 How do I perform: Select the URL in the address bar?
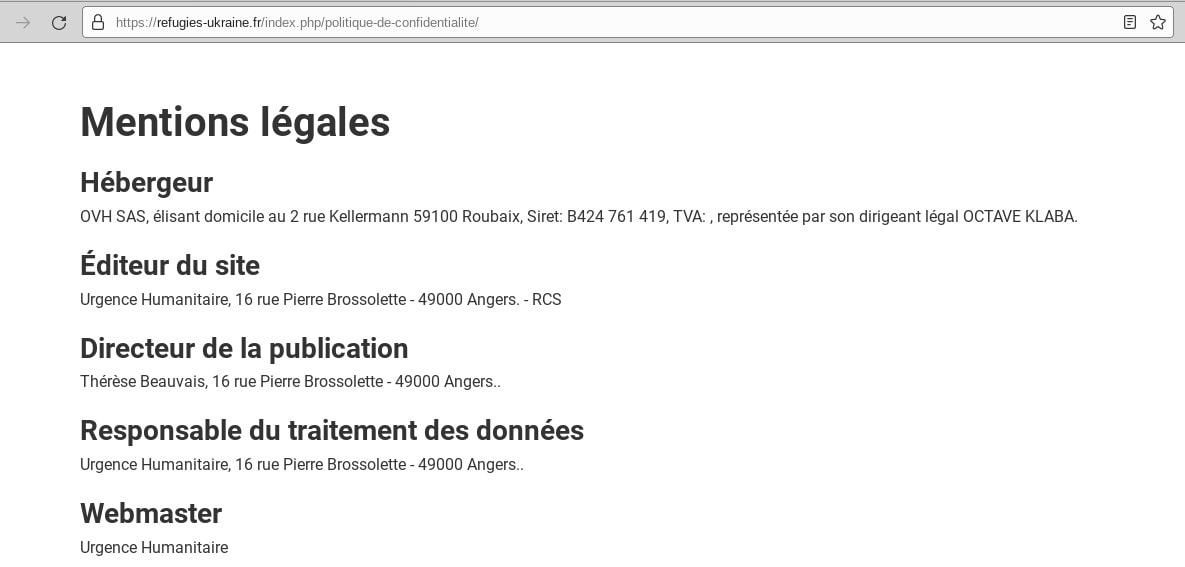297,23
